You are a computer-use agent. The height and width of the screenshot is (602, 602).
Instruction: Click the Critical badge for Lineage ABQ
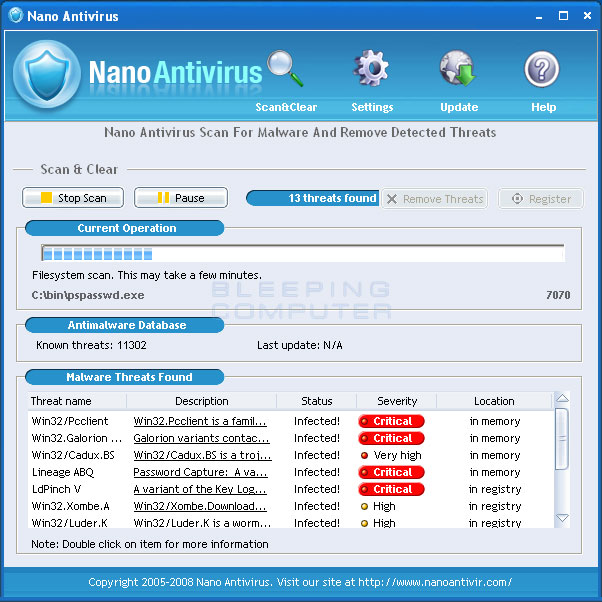tap(391, 472)
